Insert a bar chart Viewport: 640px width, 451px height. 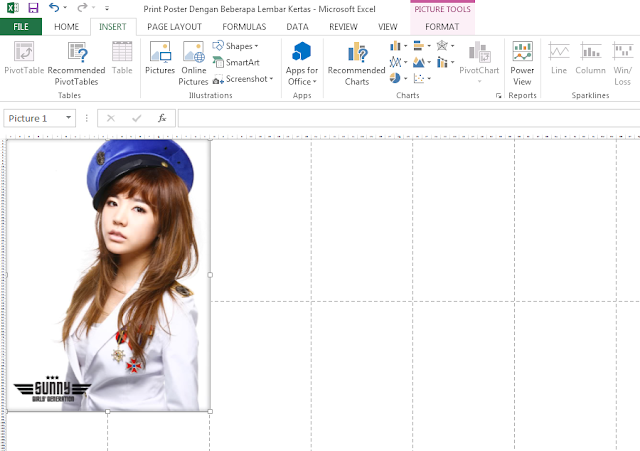(419, 46)
